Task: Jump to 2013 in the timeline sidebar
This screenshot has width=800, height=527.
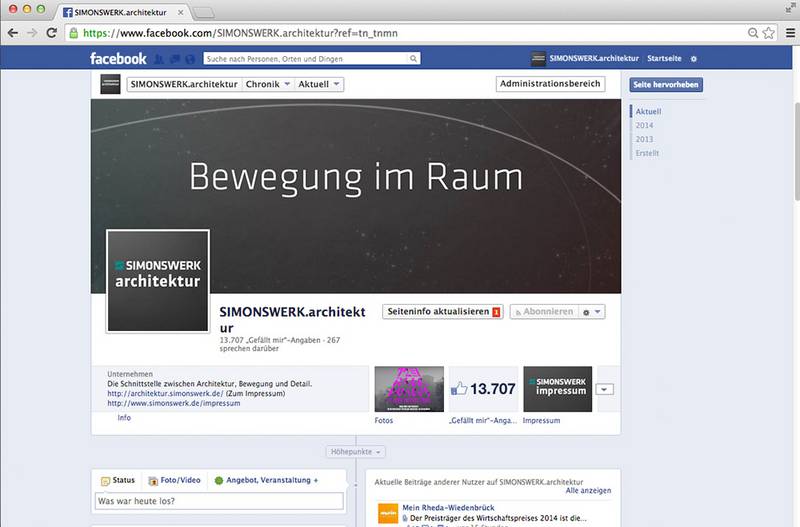Action: click(x=644, y=139)
